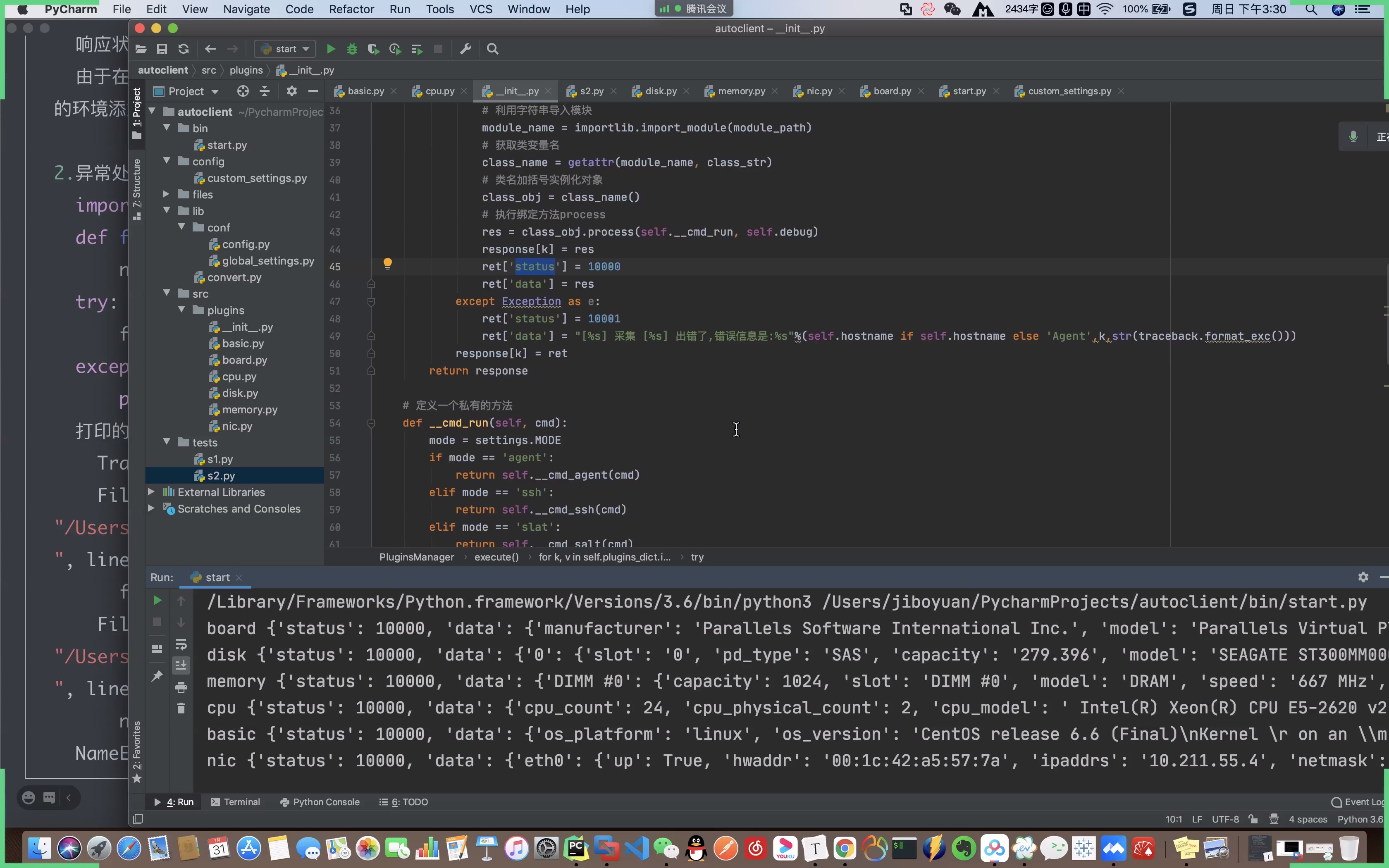Click the Project panel gear icon
Image resolution: width=1389 pixels, height=868 pixels.
(291, 91)
